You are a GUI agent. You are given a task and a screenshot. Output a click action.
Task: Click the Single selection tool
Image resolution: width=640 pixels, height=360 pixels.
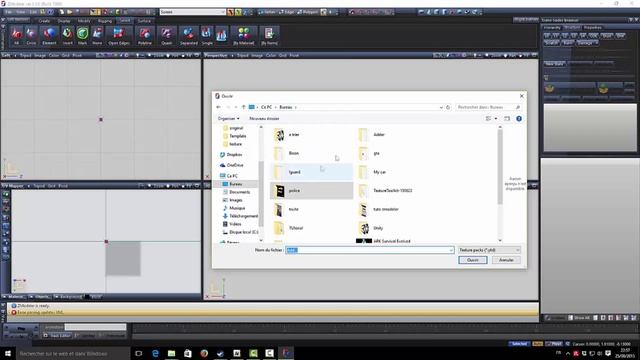tap(207, 36)
